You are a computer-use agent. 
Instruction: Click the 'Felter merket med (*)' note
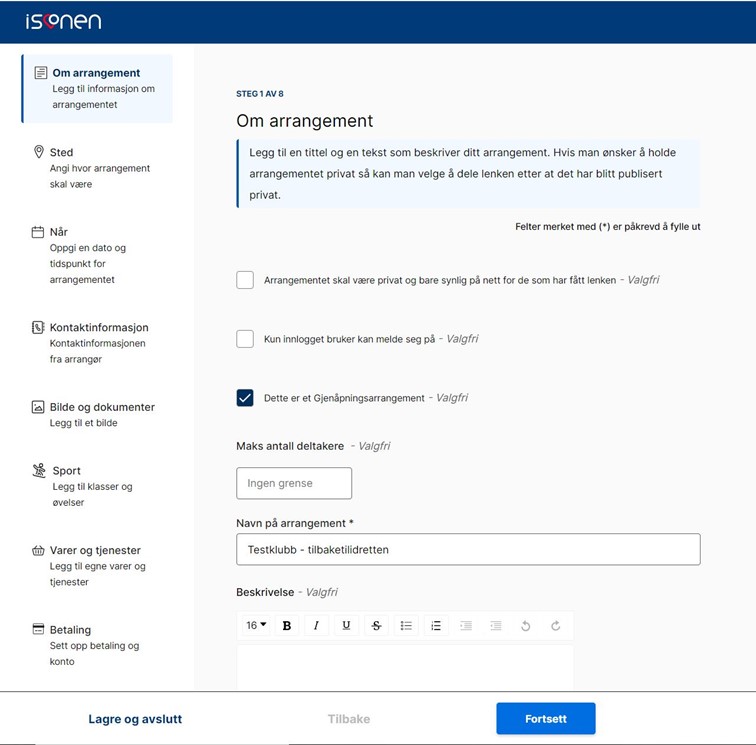point(608,227)
